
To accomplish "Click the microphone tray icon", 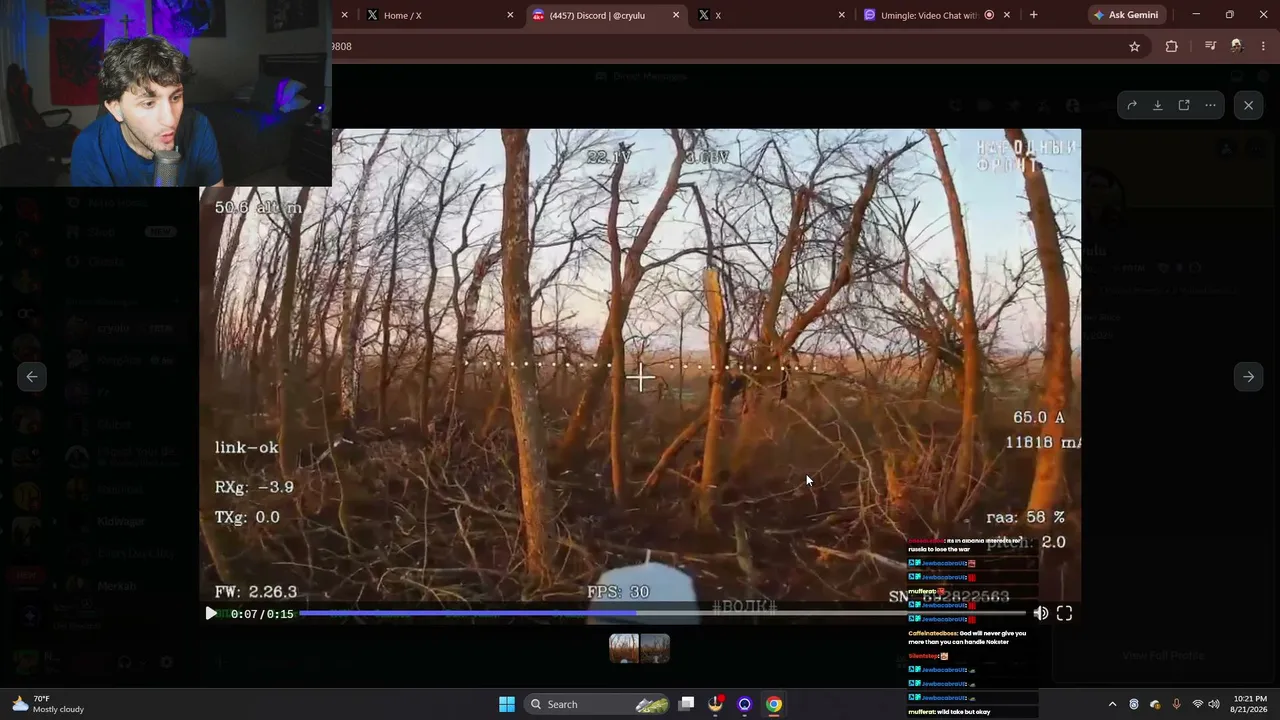I will [1176, 704].
